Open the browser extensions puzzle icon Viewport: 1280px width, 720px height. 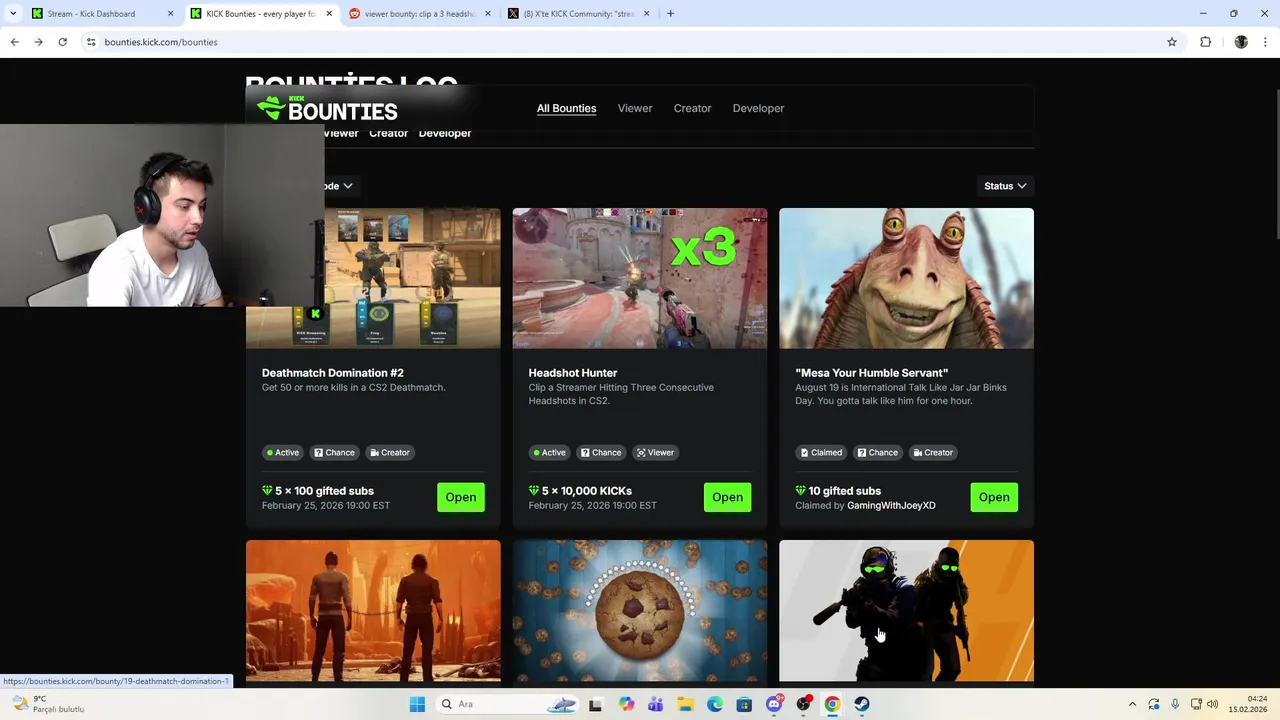click(x=1205, y=42)
